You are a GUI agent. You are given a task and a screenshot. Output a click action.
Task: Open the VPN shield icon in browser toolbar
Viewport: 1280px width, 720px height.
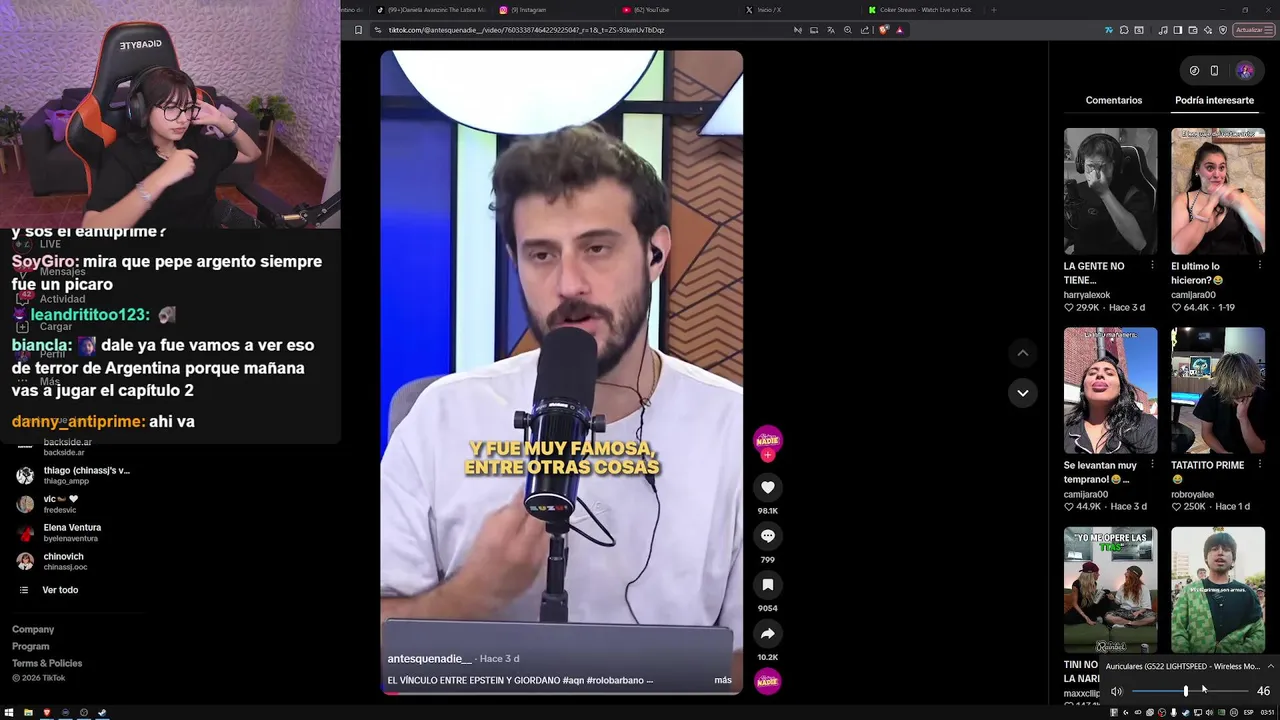(x=1223, y=30)
